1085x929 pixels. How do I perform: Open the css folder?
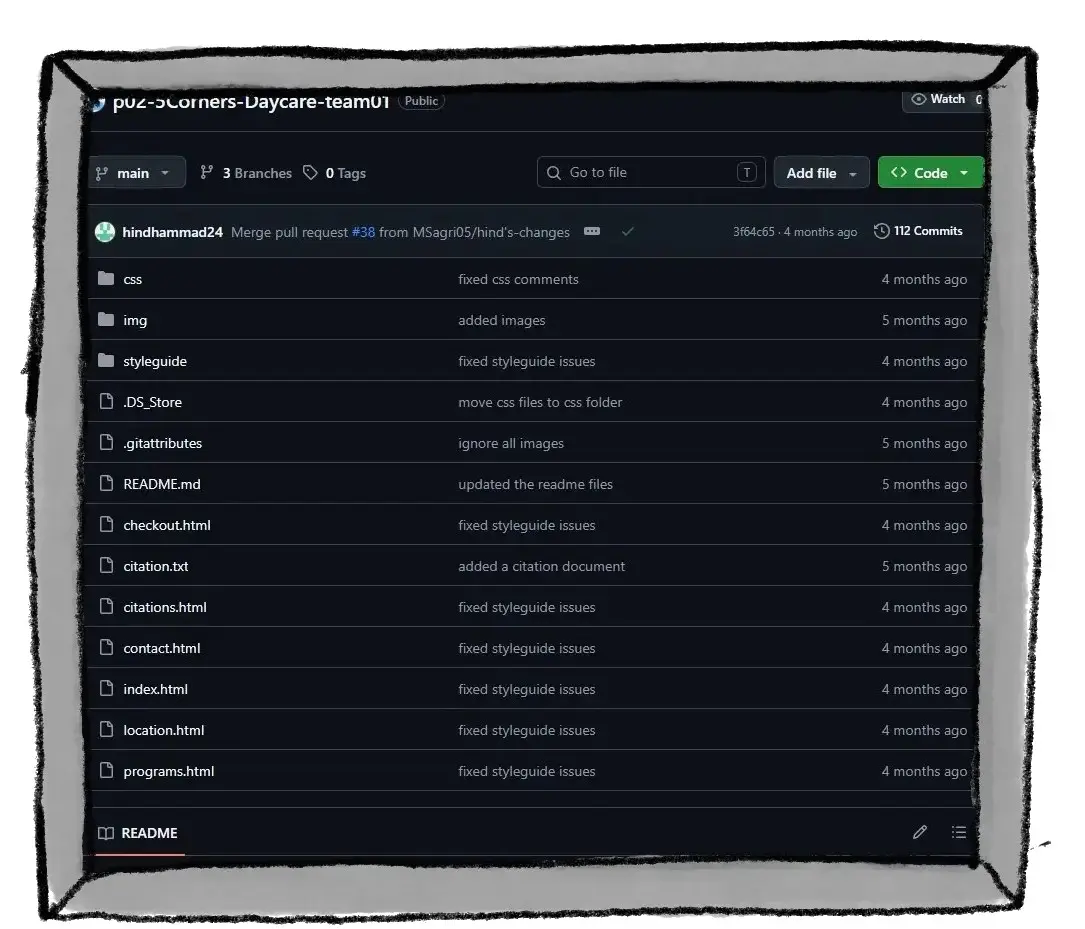click(132, 279)
